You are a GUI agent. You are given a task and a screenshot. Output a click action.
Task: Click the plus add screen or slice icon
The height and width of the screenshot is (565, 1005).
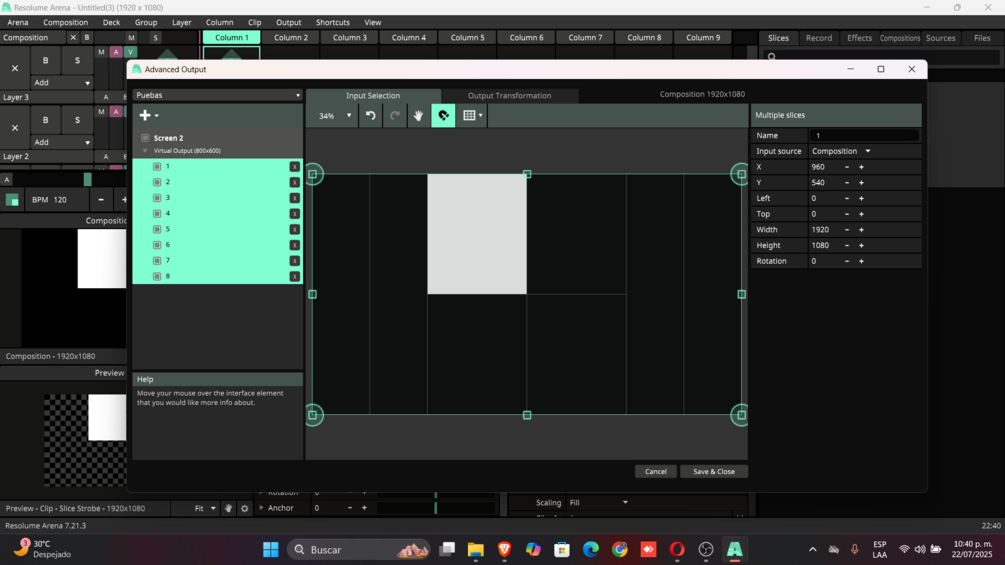click(145, 115)
